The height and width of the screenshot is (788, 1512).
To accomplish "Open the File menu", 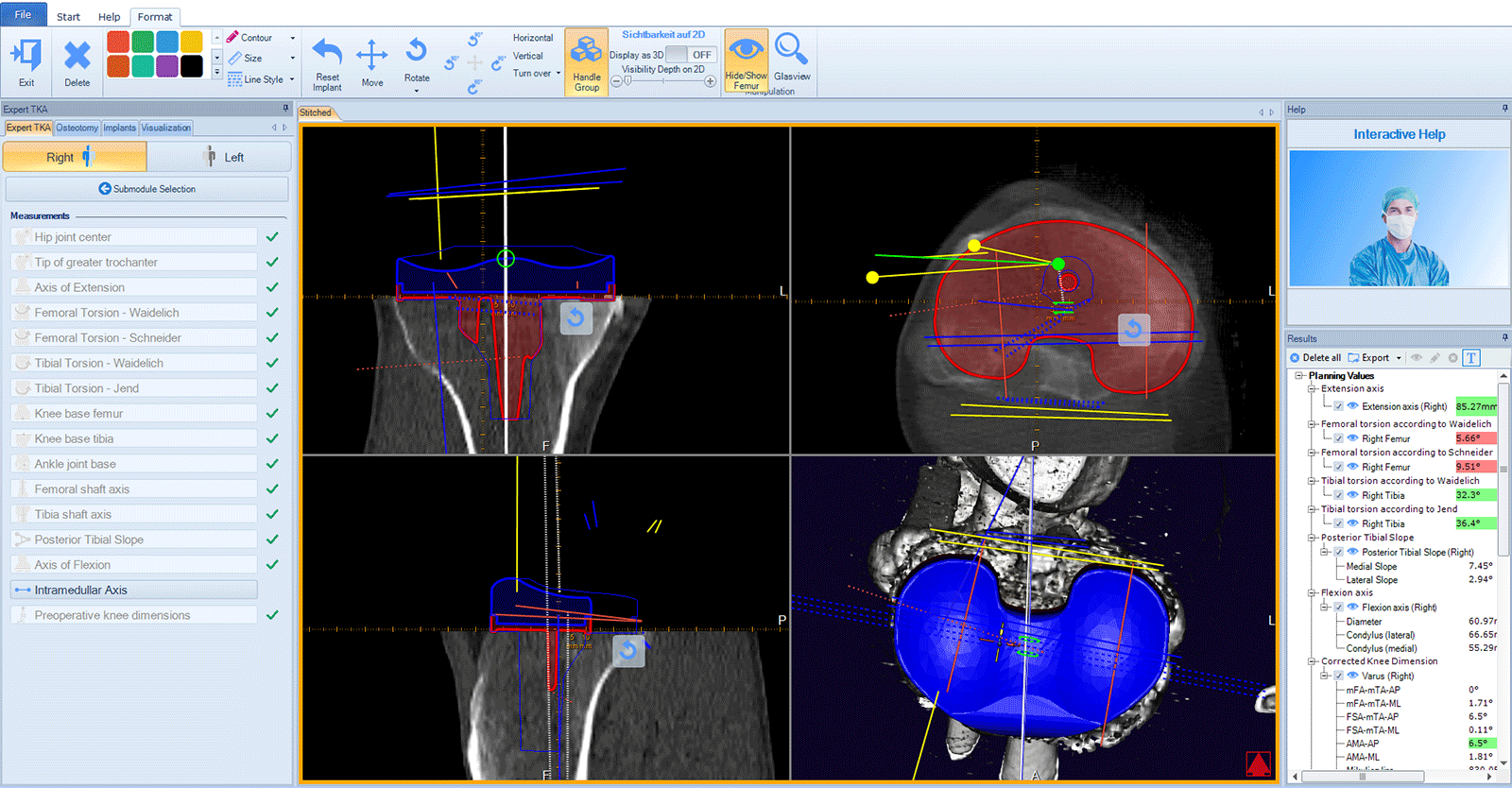I will pyautogui.click(x=23, y=14).
